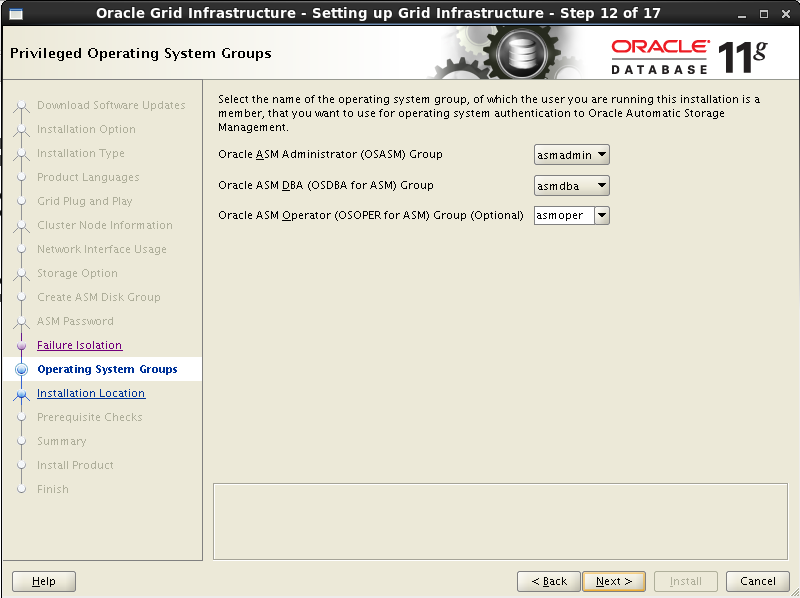Select Operating System Groups step
This screenshot has height=598, width=800.
[107, 369]
